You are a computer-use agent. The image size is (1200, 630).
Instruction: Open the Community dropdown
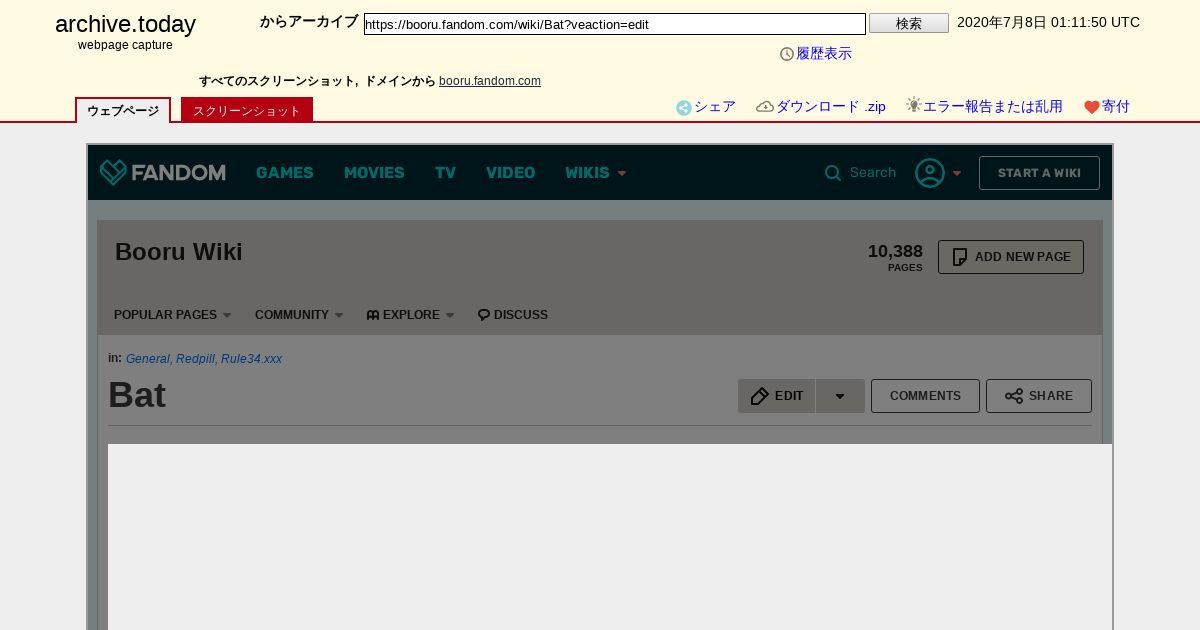coord(299,315)
